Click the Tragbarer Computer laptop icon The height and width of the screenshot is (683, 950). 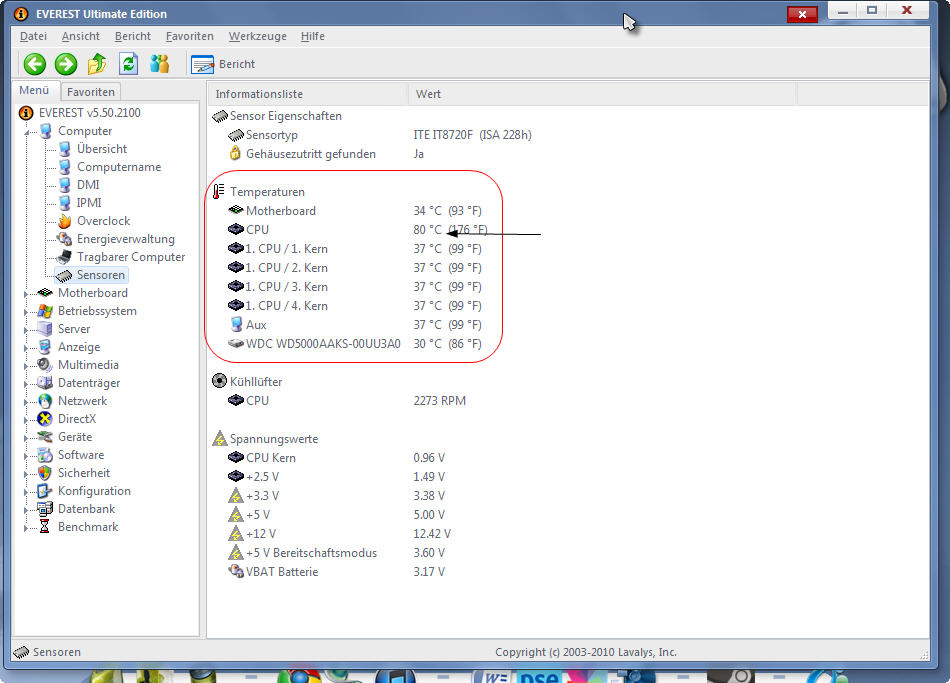point(64,257)
